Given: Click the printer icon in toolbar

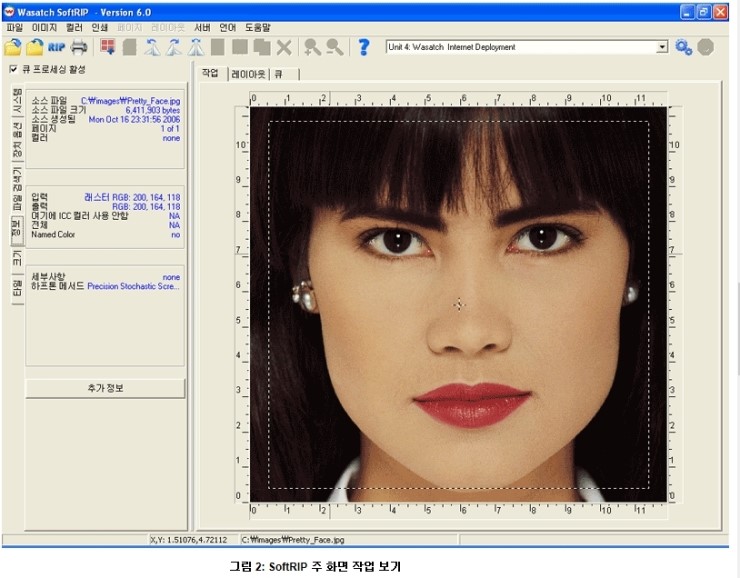Looking at the screenshot, I should [80, 47].
